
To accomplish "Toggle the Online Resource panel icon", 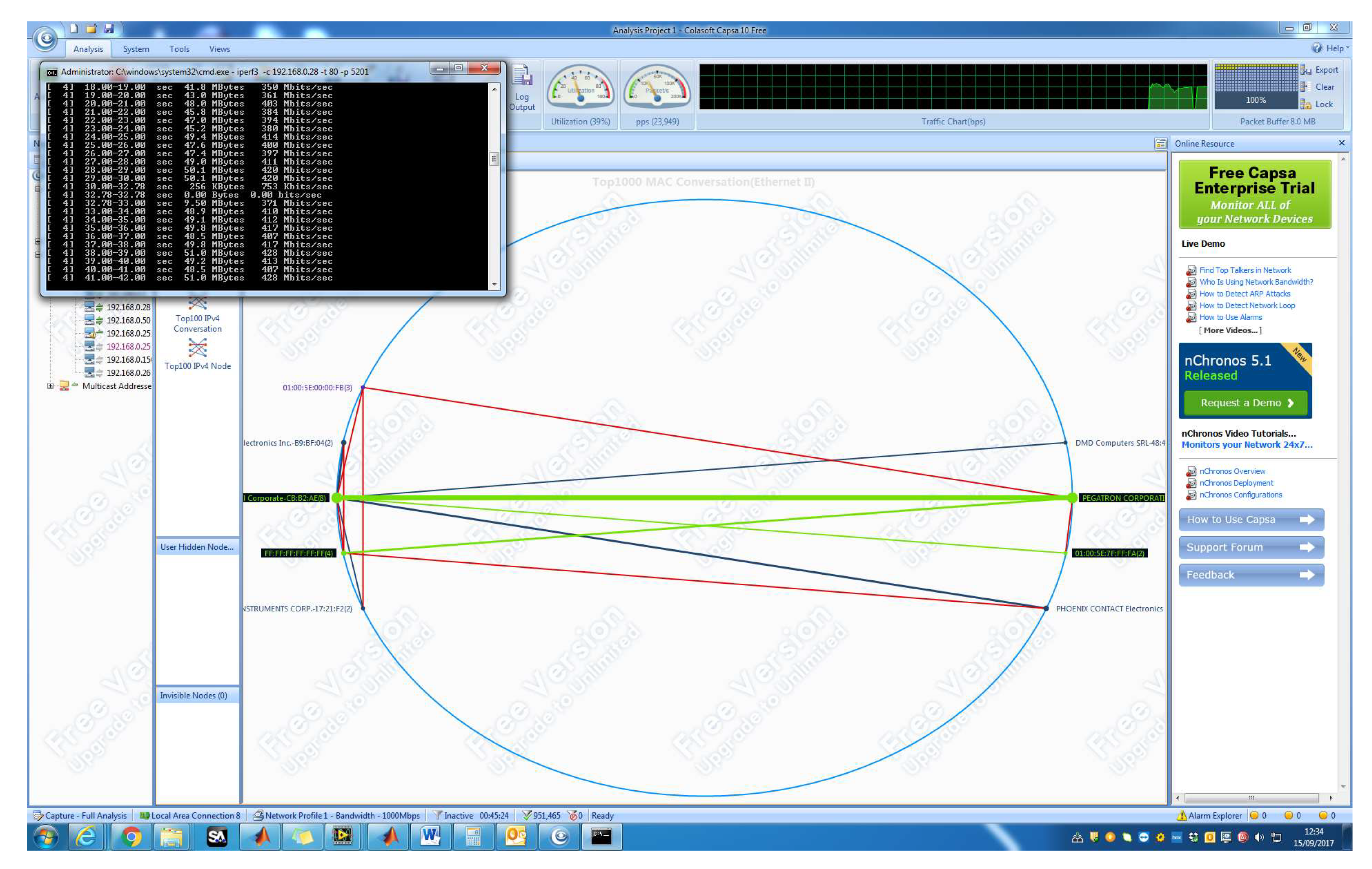I will (x=1160, y=144).
